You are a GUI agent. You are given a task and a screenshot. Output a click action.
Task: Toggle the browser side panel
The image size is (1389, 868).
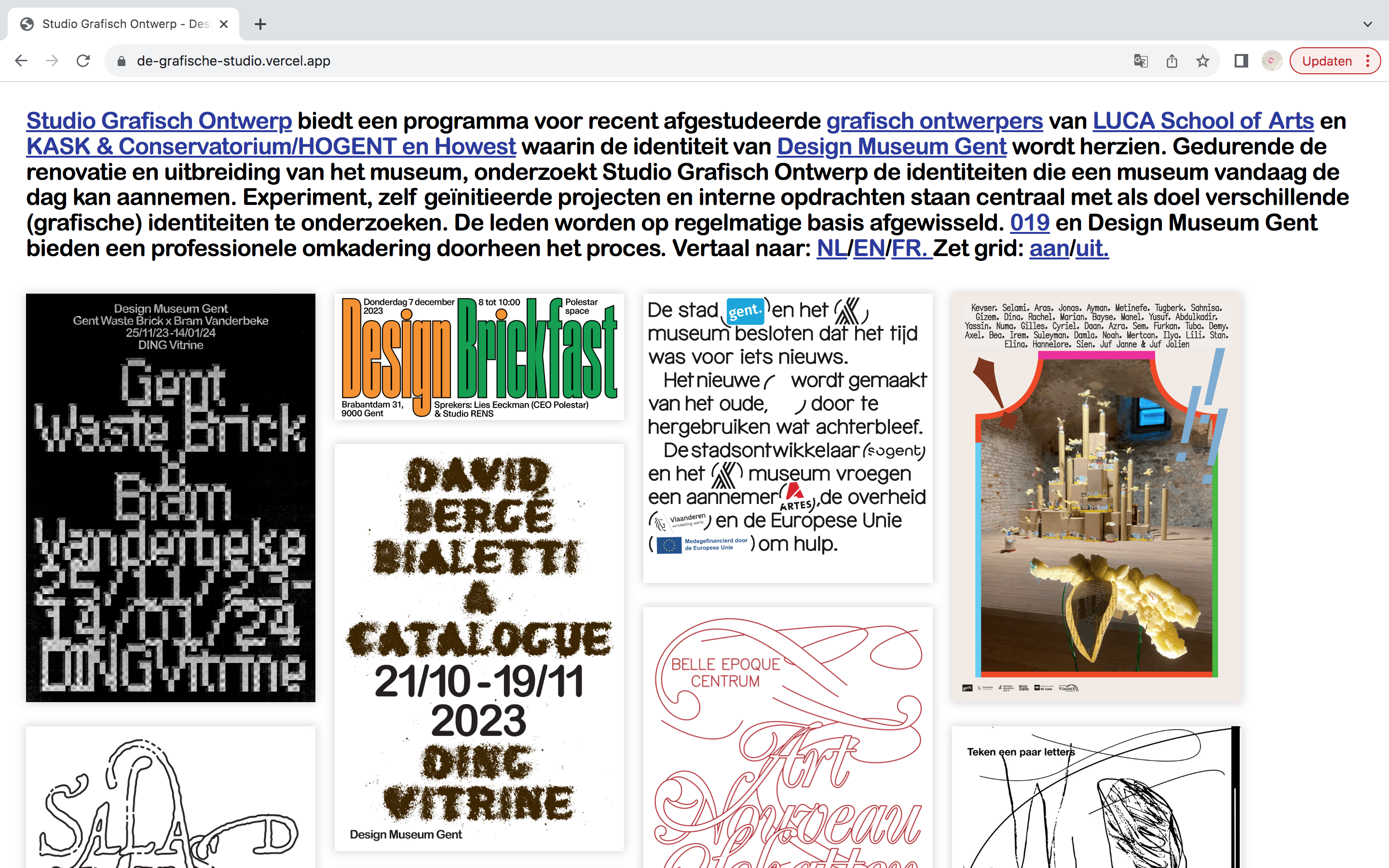point(1241,61)
